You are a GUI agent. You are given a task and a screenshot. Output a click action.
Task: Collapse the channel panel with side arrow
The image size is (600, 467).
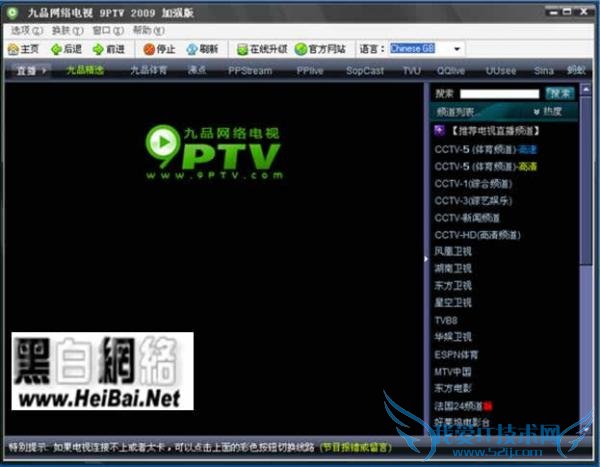tap(426, 259)
